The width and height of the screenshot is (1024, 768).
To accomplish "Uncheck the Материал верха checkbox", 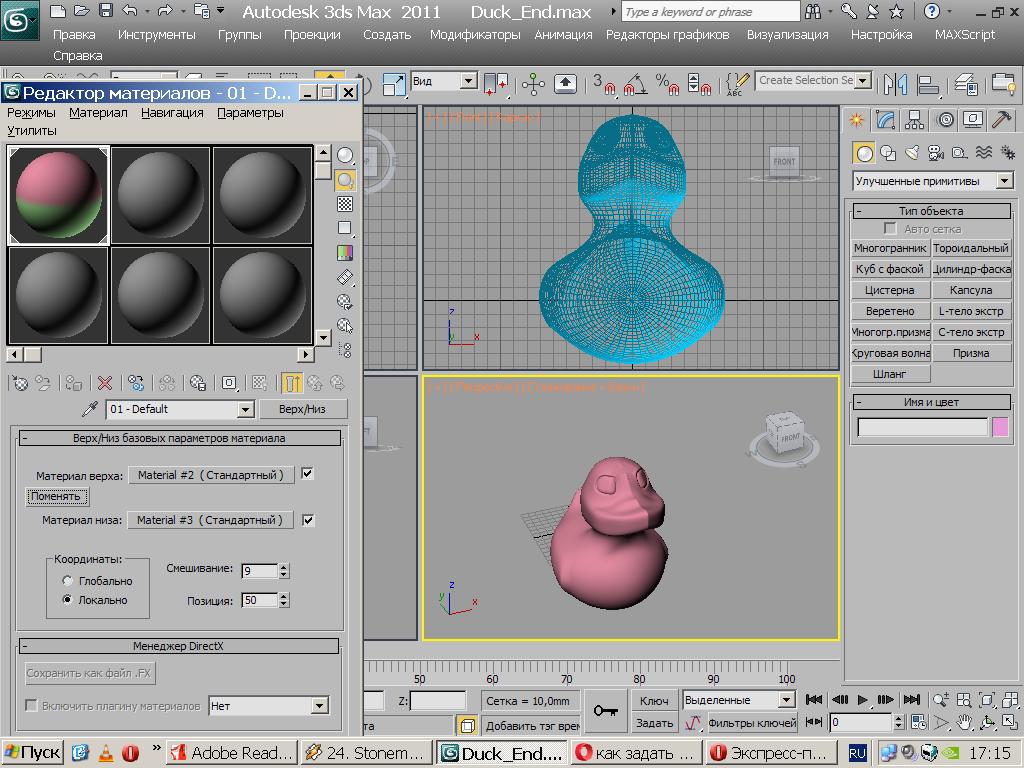I will click(x=308, y=474).
